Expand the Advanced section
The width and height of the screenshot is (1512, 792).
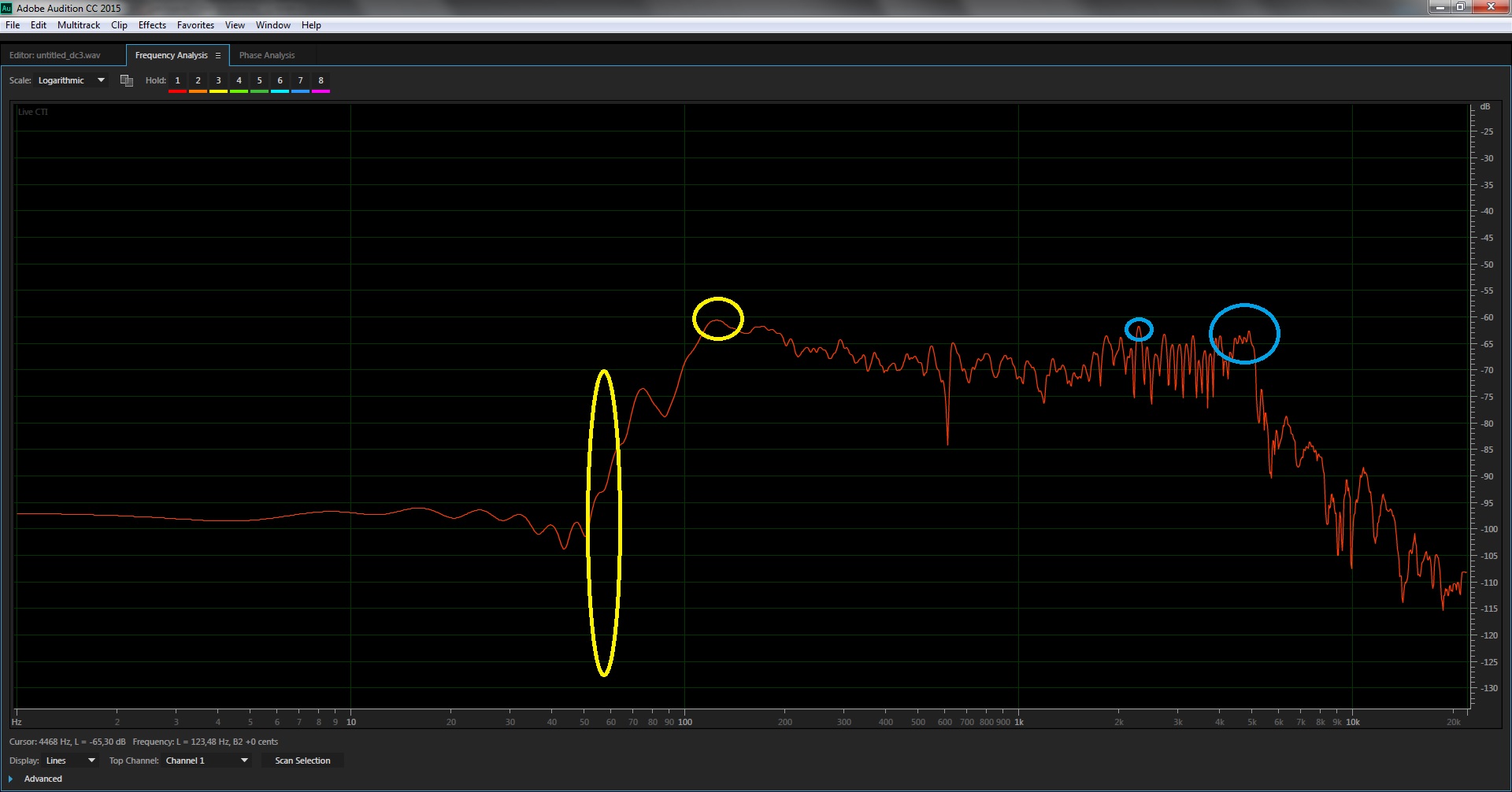tap(11, 779)
